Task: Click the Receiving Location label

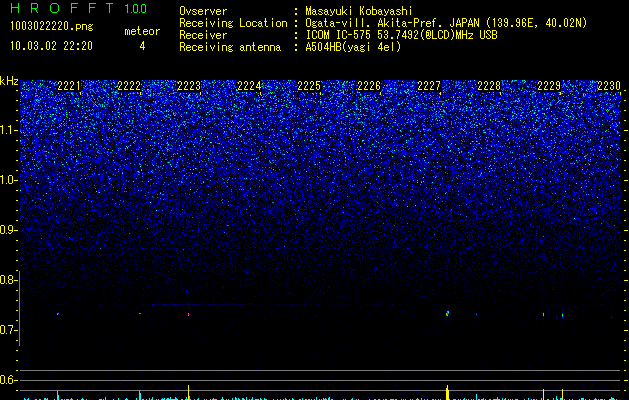Action: click(233, 23)
